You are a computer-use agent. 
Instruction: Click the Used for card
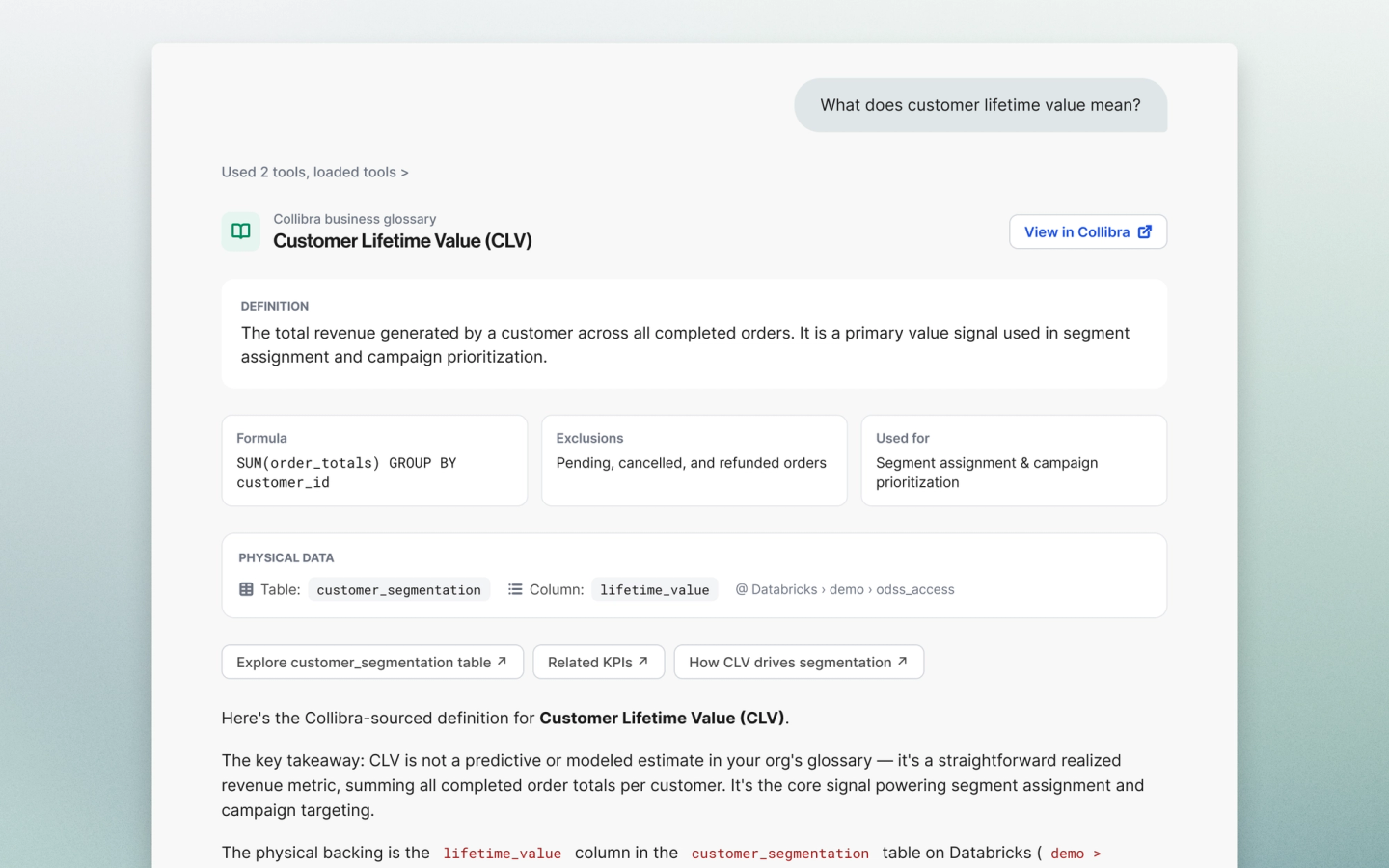(x=1014, y=460)
